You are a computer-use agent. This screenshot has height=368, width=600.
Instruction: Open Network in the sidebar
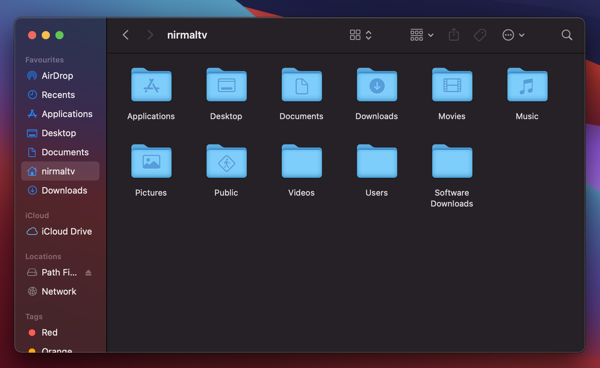[x=60, y=291]
